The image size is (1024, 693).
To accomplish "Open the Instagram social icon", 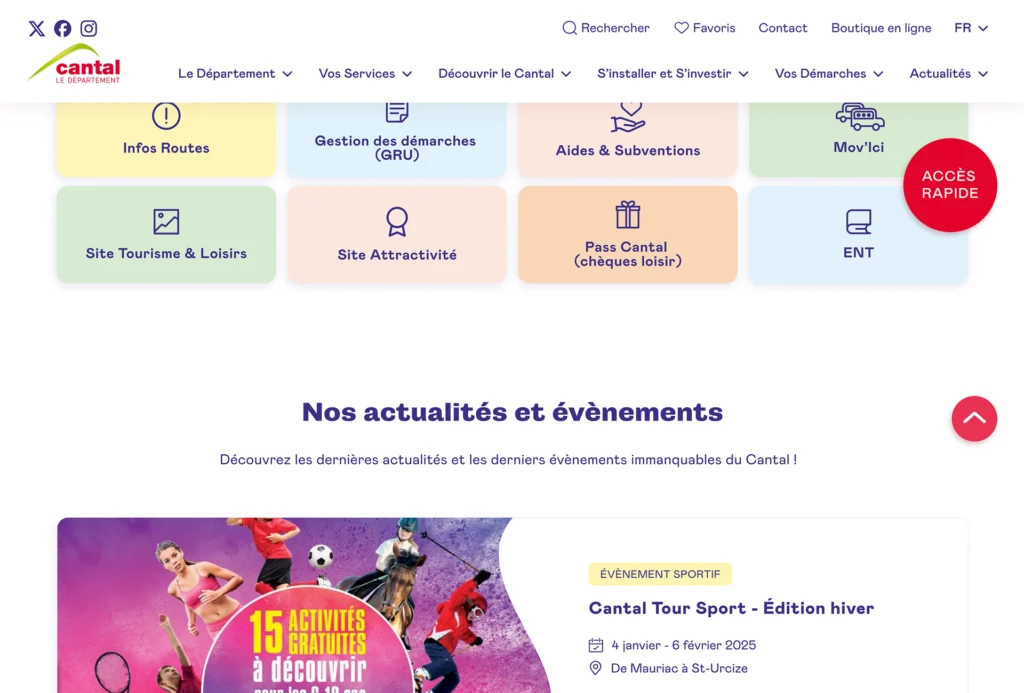I will point(89,28).
